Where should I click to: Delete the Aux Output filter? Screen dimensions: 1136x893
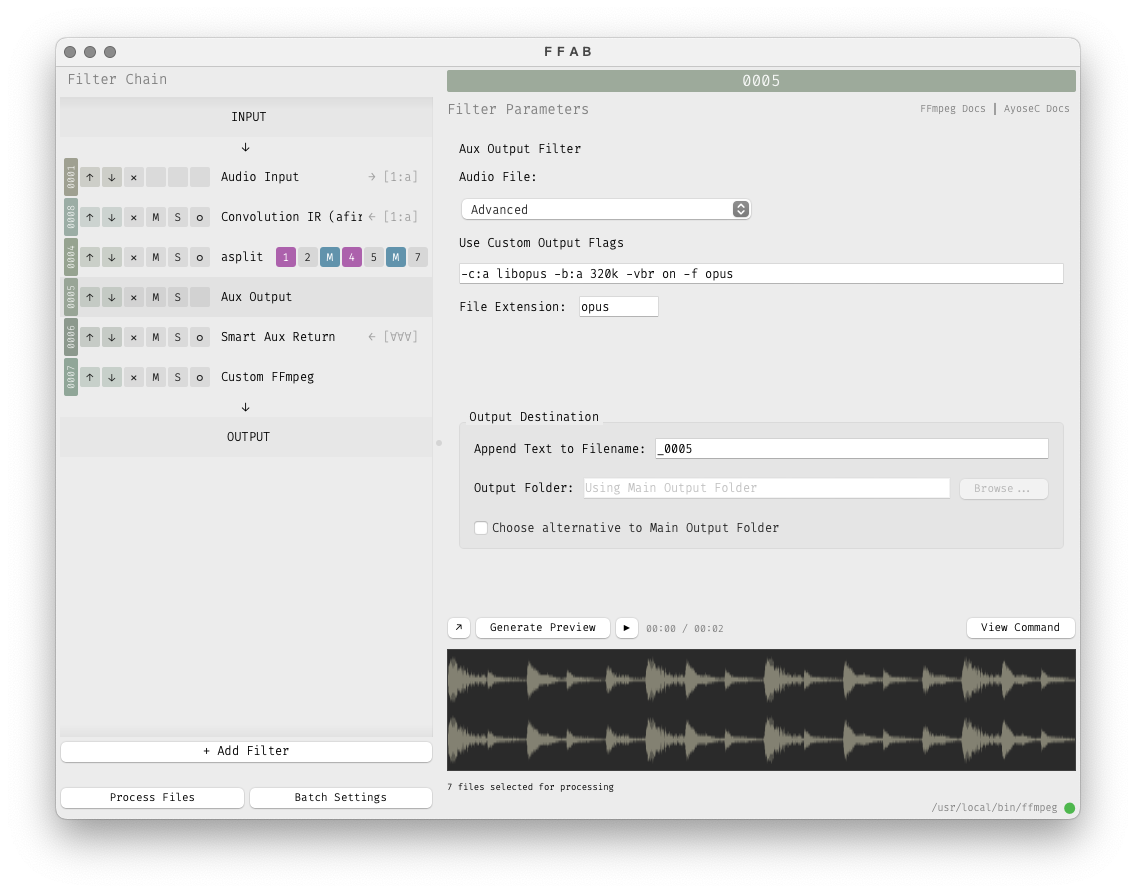click(134, 297)
